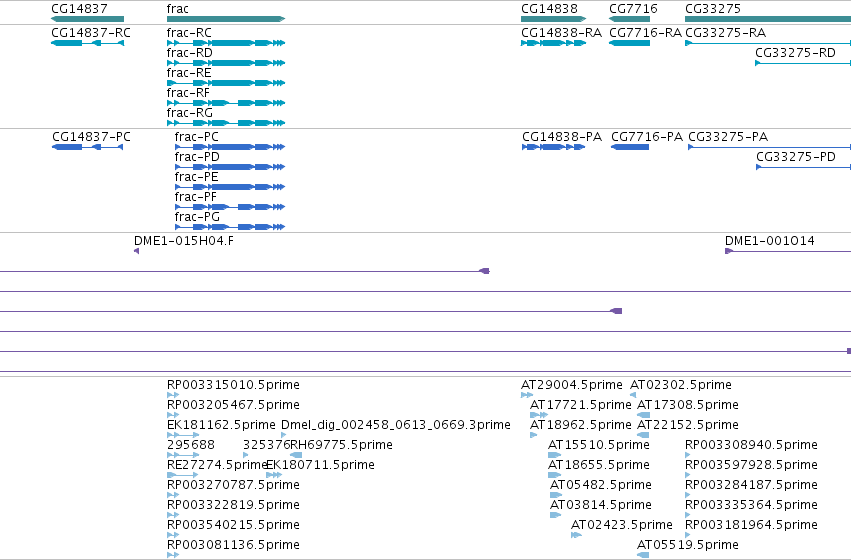Select EST RP003205467.5prime
The height and width of the screenshot is (560, 851).
173,415
